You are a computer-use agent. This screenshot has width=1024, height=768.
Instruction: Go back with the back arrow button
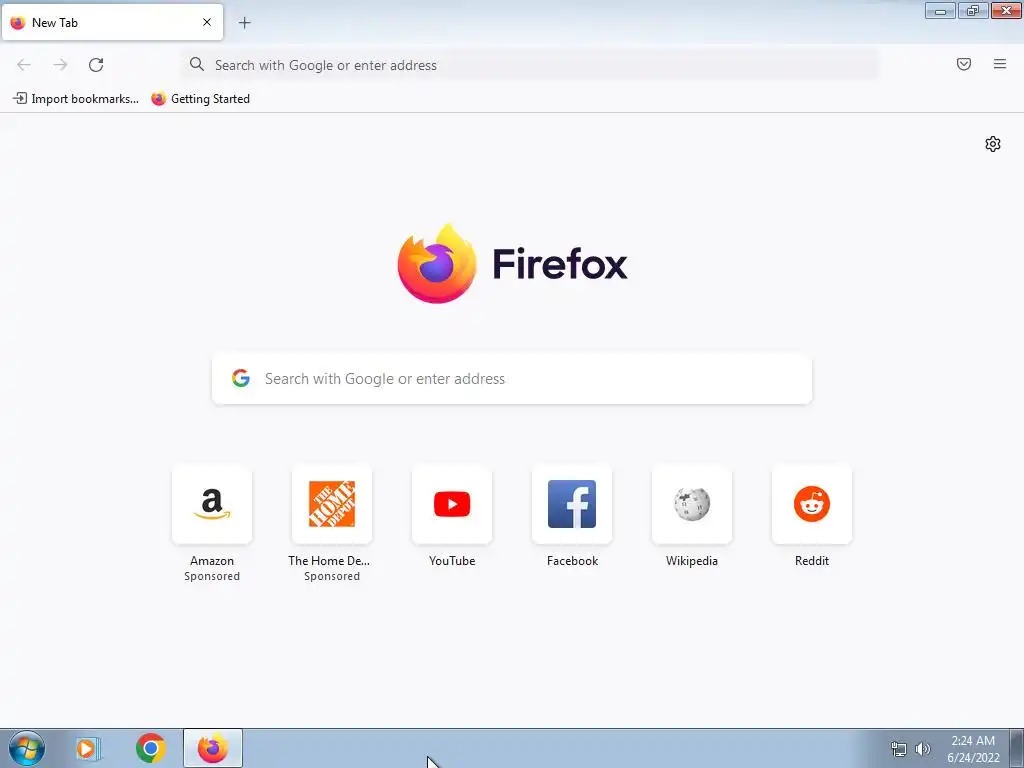point(24,65)
